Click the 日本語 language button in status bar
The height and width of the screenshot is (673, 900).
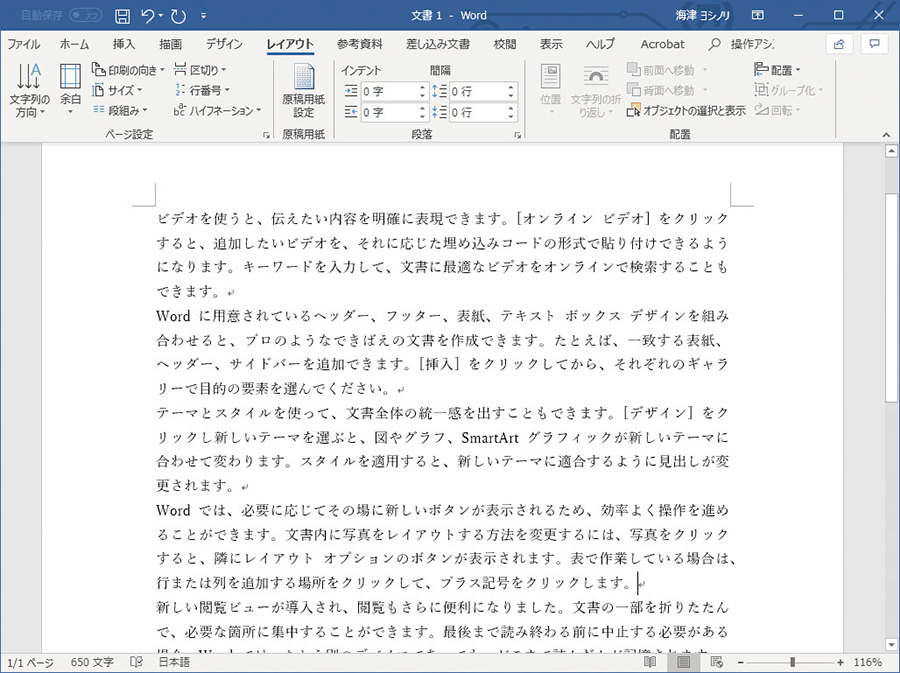coord(173,662)
